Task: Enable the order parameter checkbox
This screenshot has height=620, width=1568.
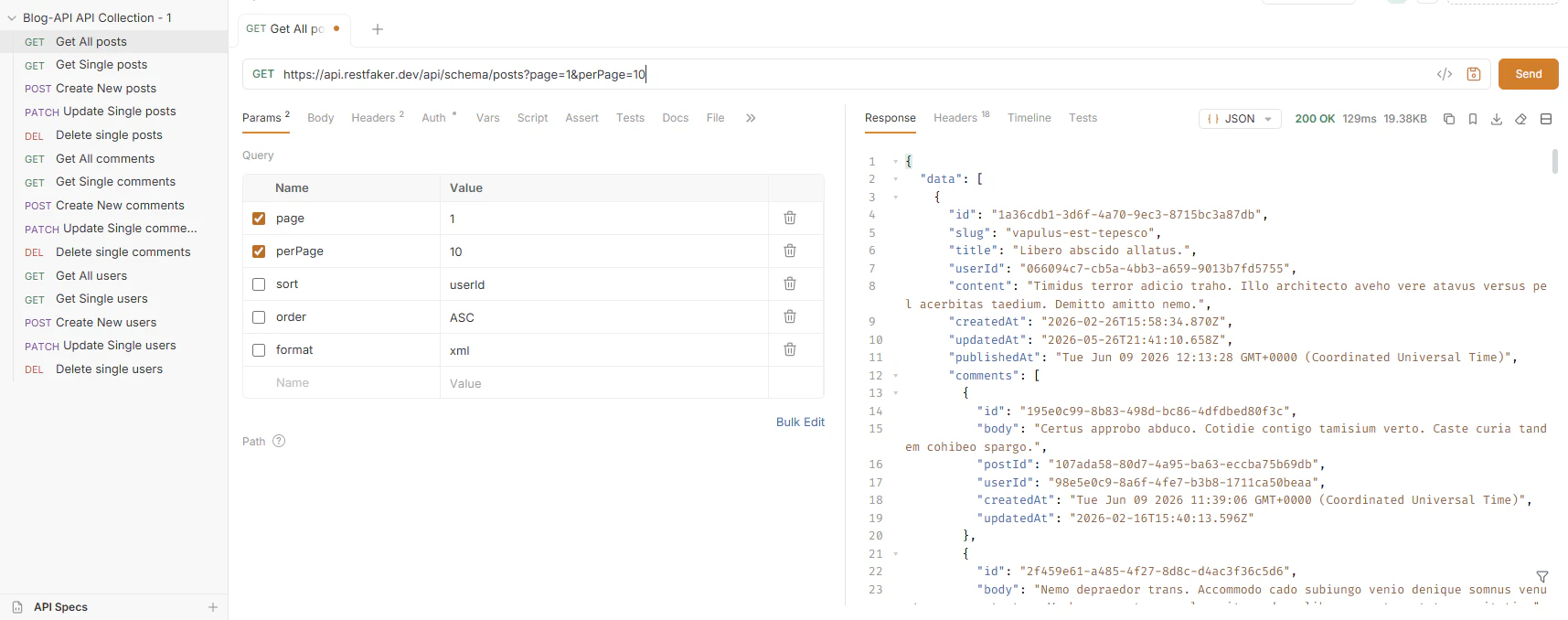Action: [259, 317]
